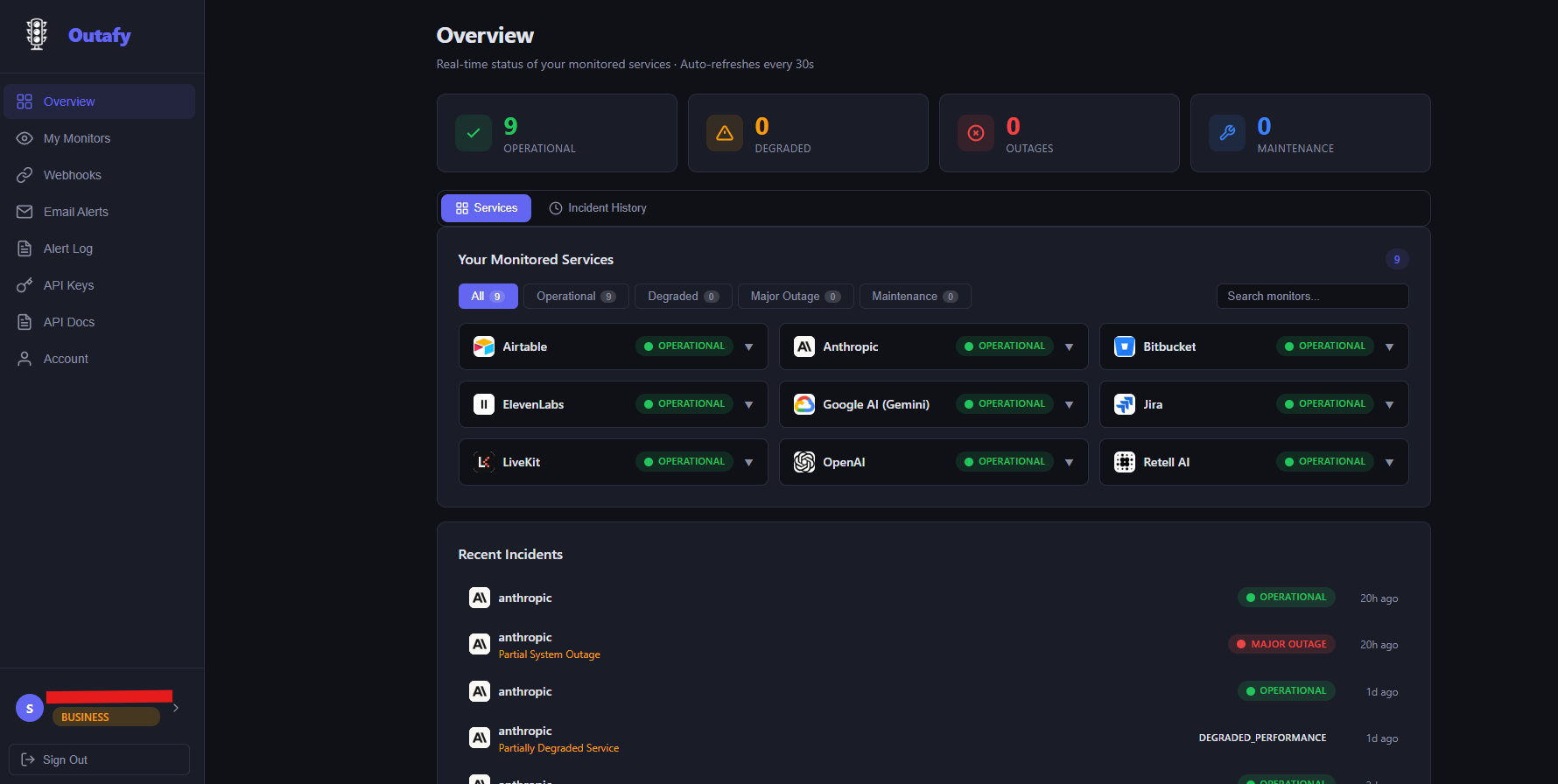
Task: Expand the Airtable service dropdown arrow
Action: (x=749, y=347)
